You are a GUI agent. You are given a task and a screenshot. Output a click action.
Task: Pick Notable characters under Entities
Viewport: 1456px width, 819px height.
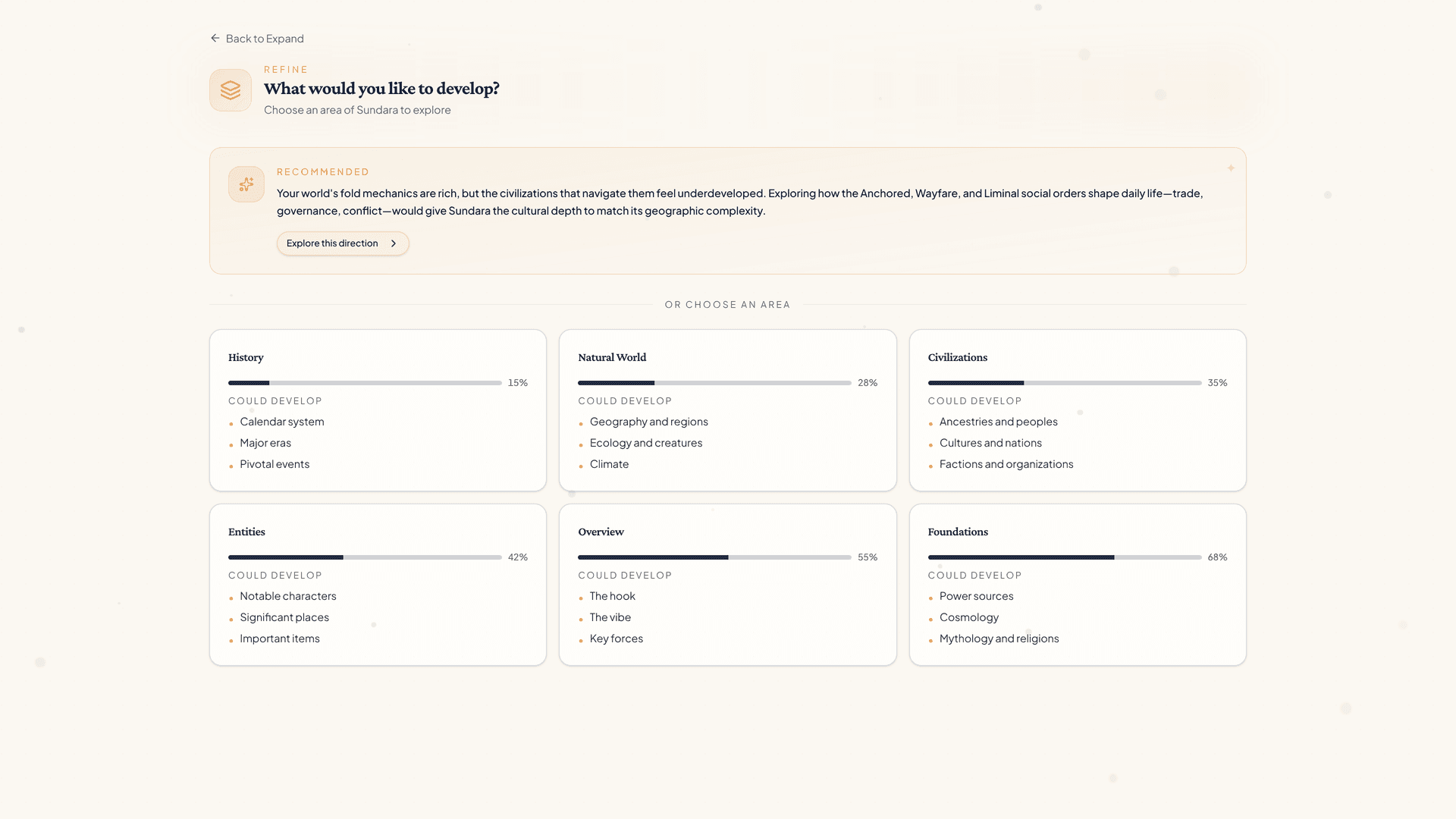pos(287,596)
